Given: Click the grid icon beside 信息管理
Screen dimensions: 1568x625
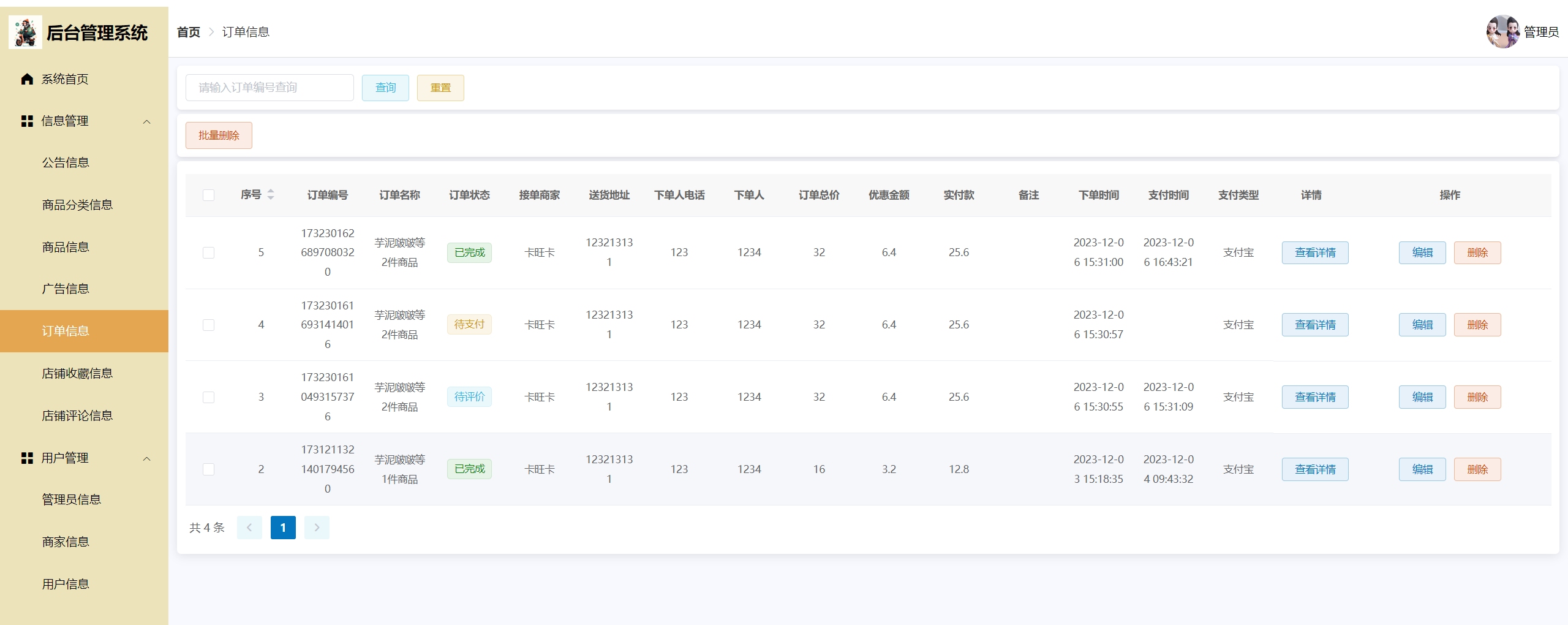Looking at the screenshot, I should click(x=27, y=121).
